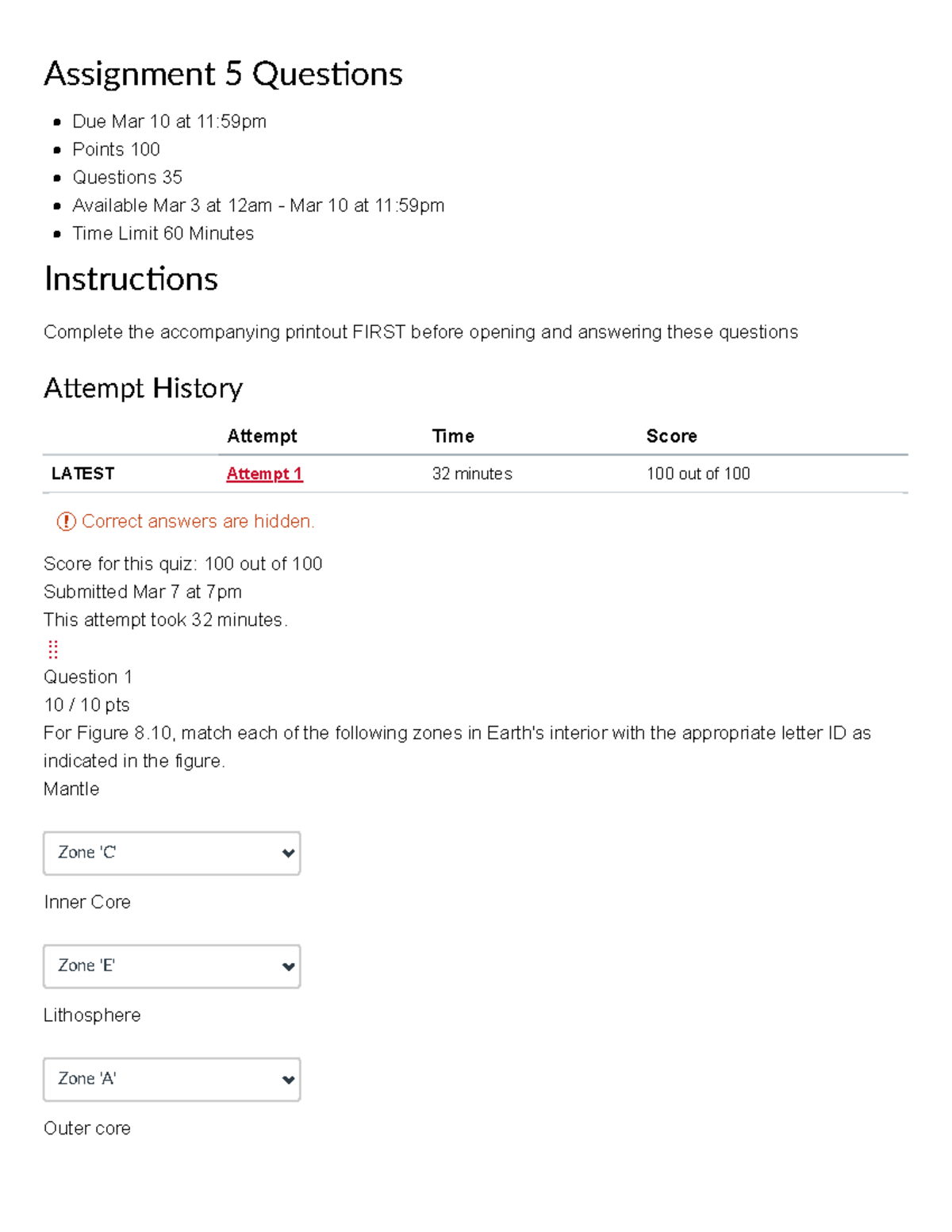Select the 'Score' column header
952x1232 pixels.
(672, 436)
